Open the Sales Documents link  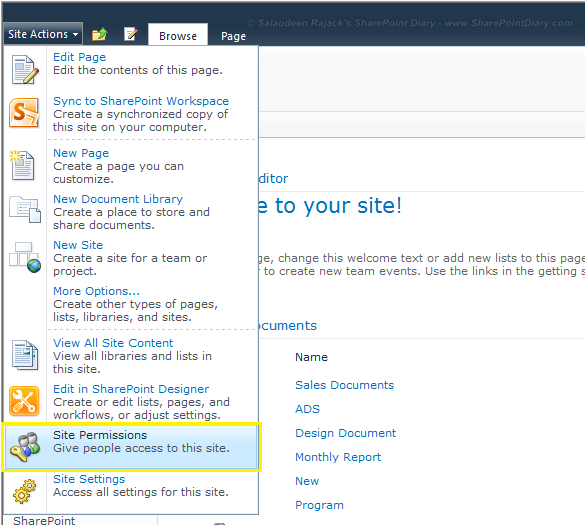(344, 385)
